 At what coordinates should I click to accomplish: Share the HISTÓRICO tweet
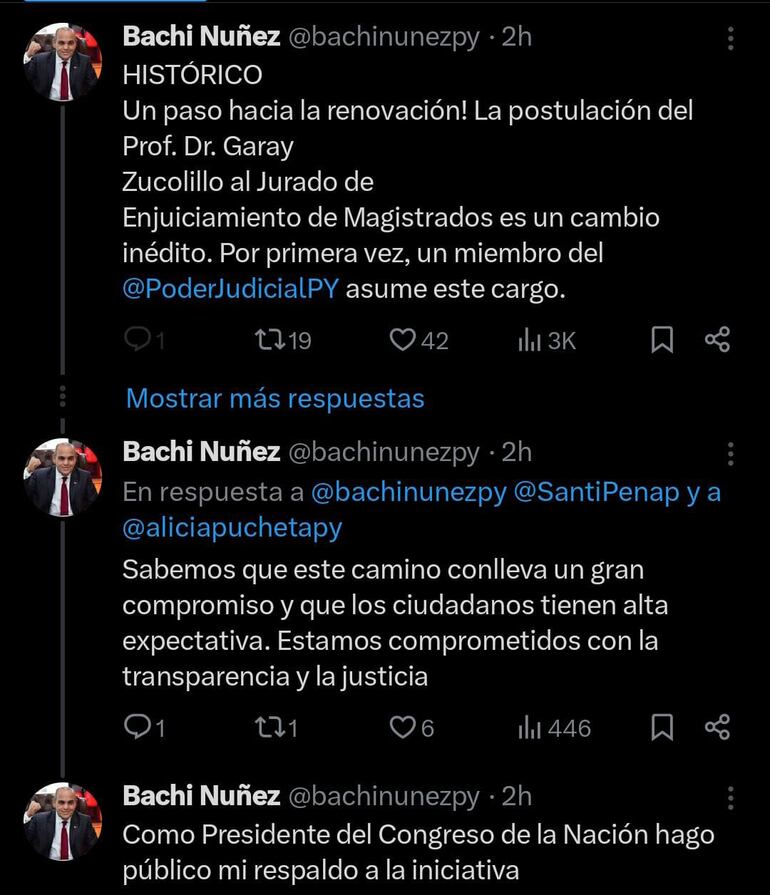tap(716, 340)
